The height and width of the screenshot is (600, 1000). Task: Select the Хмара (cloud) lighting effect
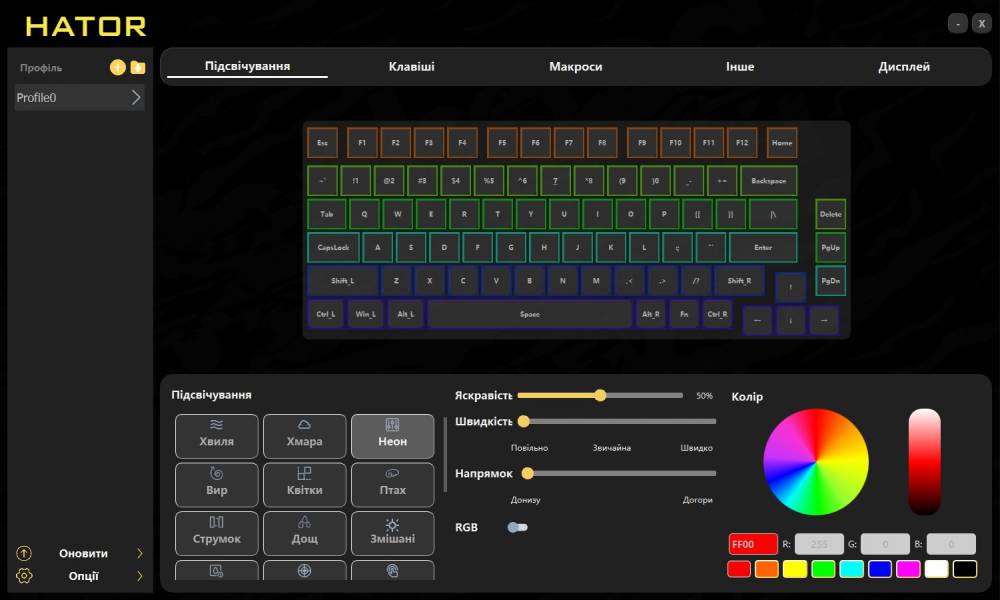coord(305,436)
